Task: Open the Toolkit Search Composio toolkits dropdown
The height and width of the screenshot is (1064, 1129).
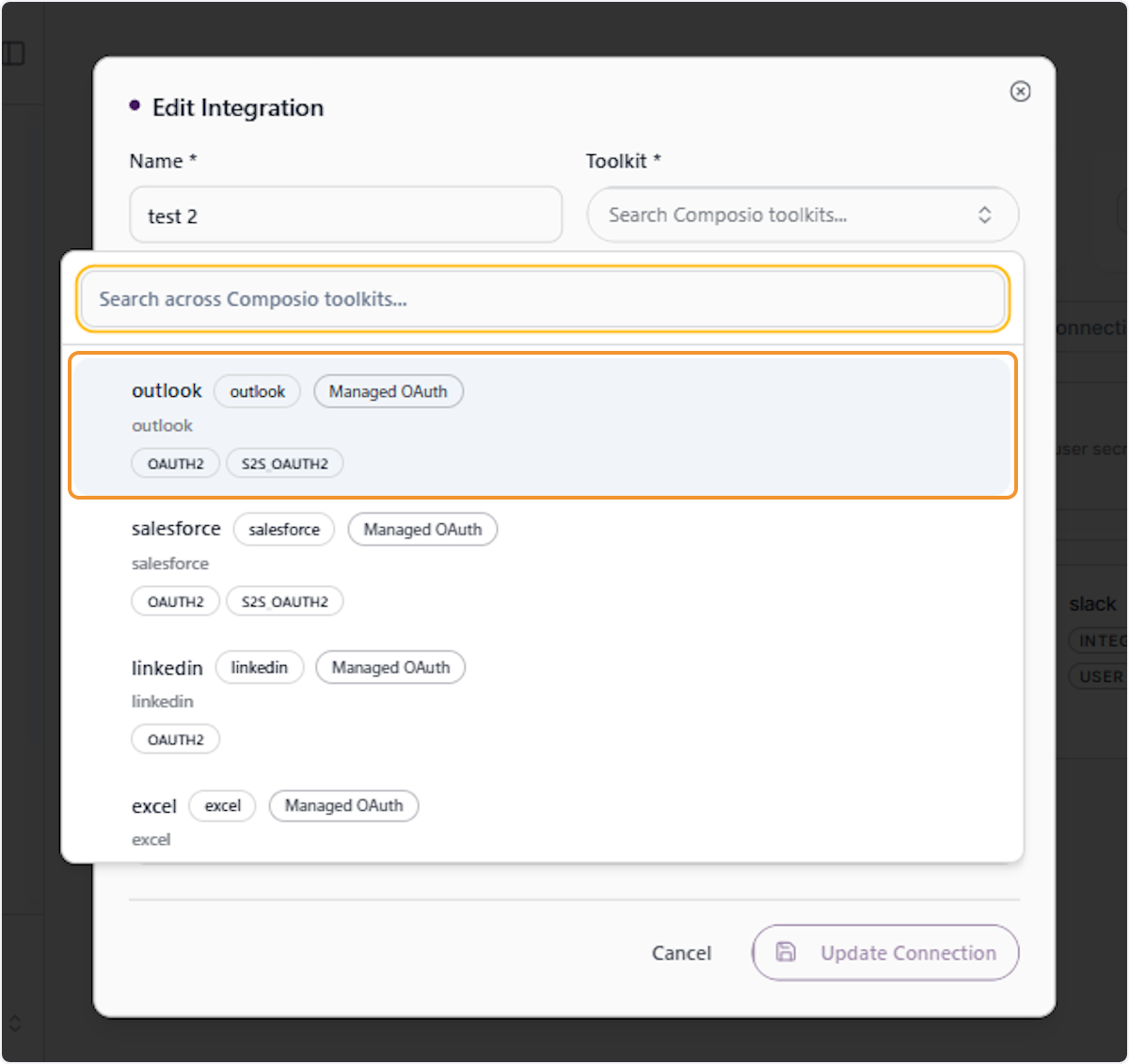Action: [x=803, y=214]
